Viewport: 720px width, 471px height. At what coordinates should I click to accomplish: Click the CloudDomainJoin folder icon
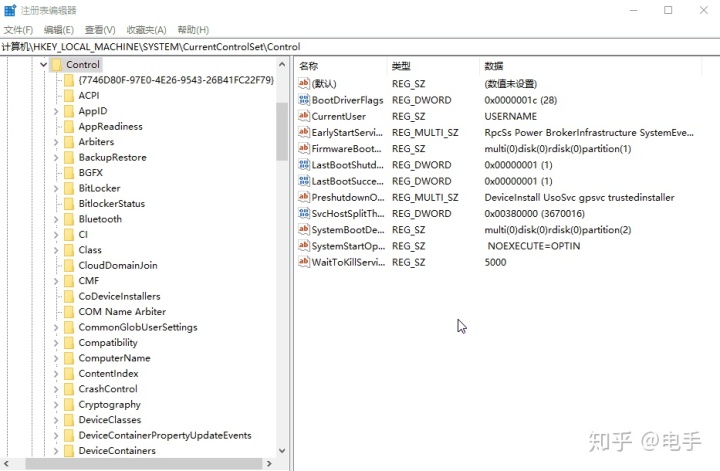click(69, 265)
